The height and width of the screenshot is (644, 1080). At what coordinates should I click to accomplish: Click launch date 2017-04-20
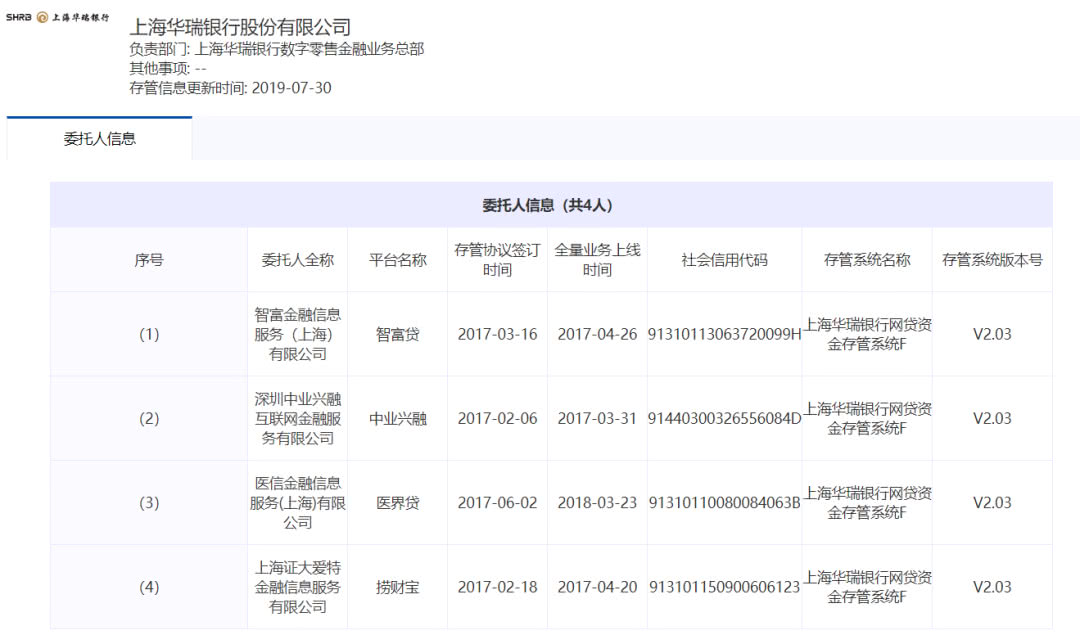pyautogui.click(x=597, y=587)
